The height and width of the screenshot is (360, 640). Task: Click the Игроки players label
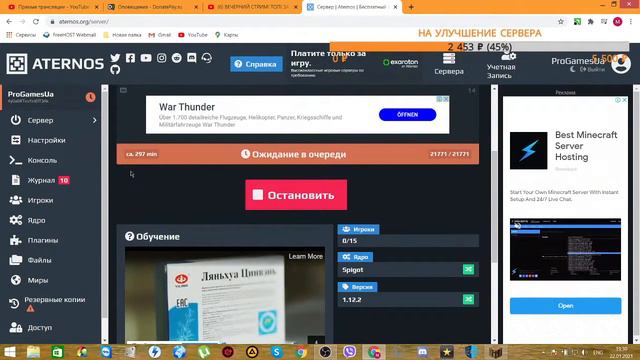click(x=358, y=229)
